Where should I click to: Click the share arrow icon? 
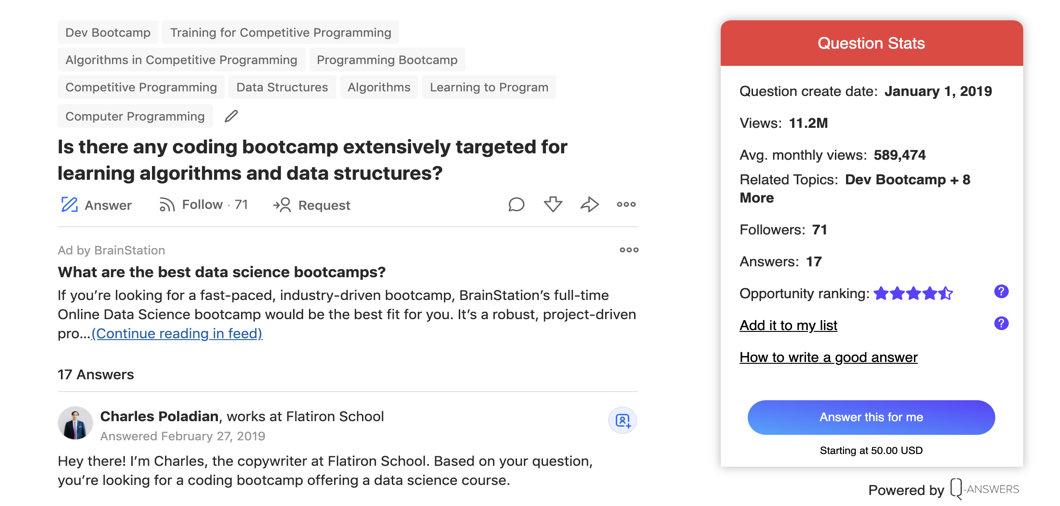point(590,205)
